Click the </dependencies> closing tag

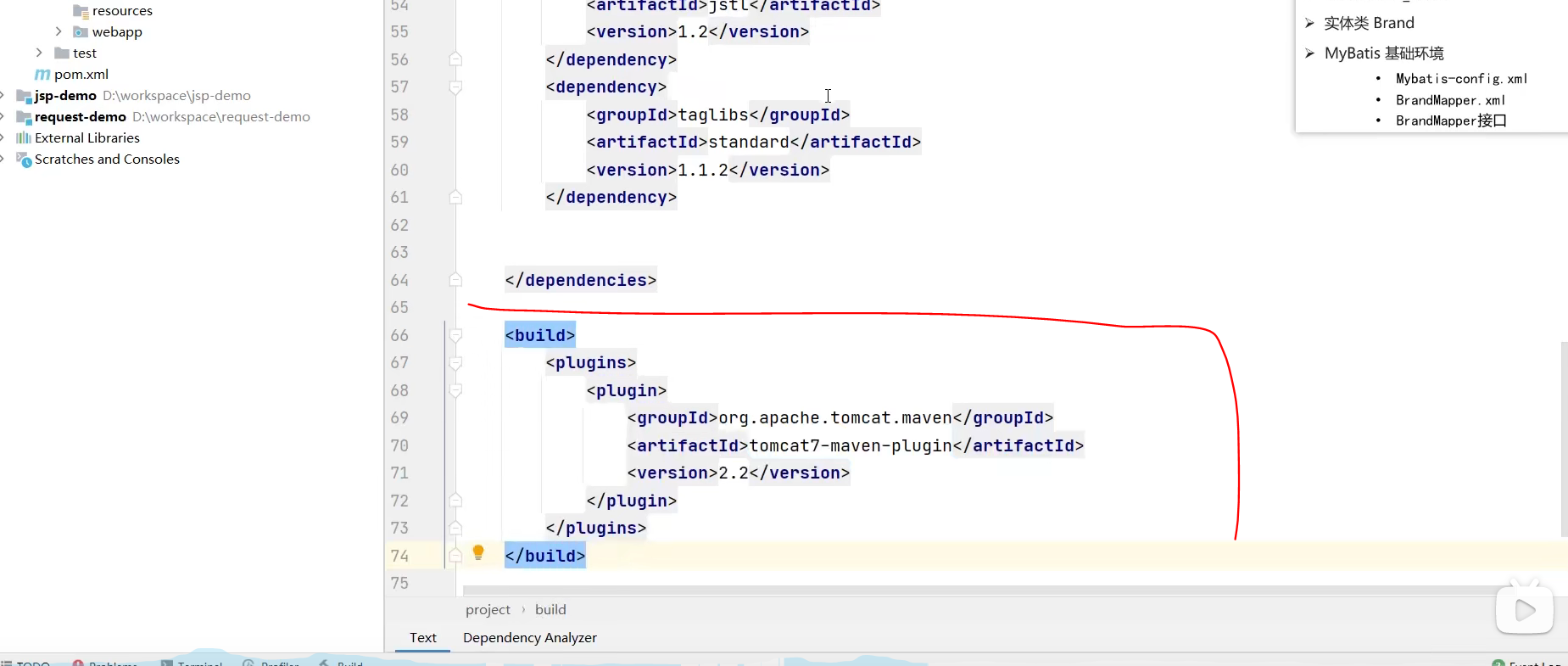581,280
